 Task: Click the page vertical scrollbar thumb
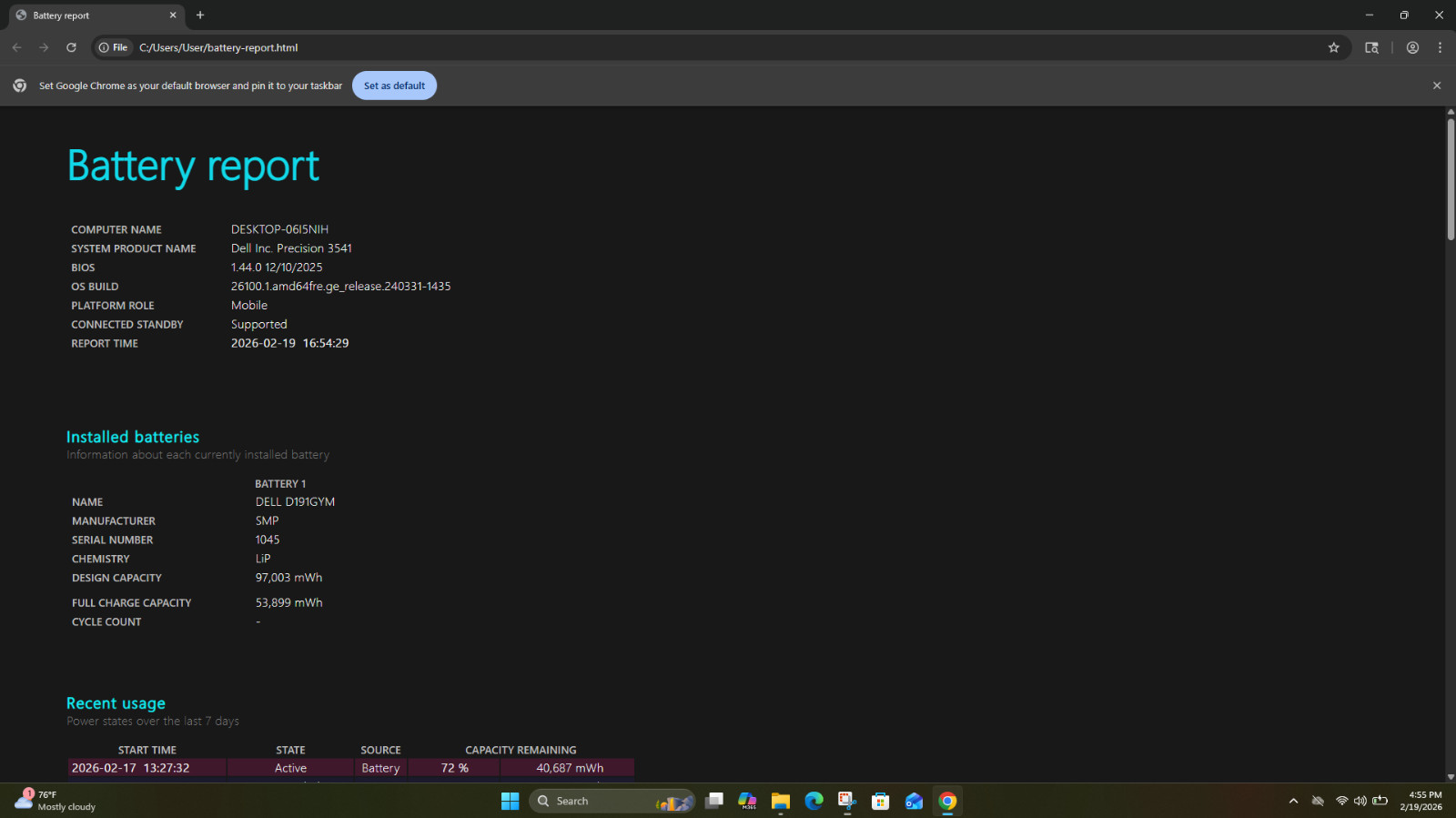click(1451, 178)
